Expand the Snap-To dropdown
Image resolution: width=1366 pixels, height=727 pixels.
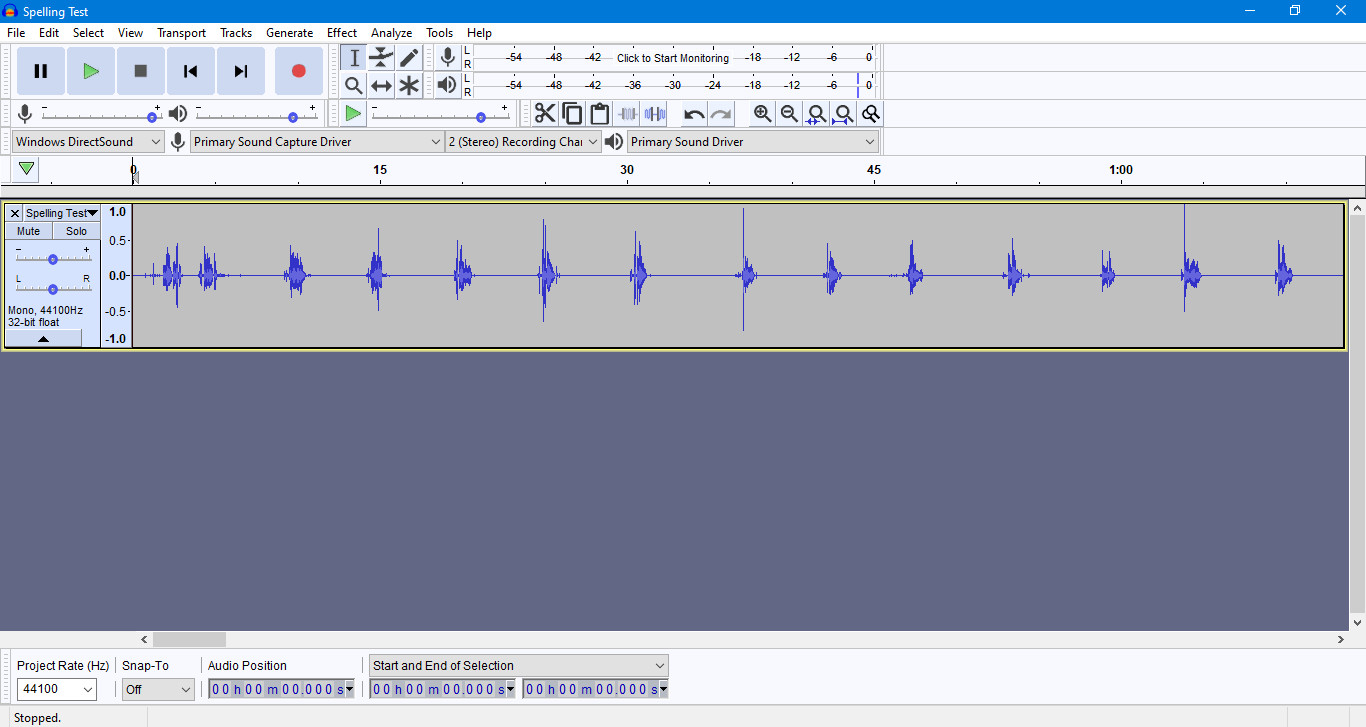coord(158,689)
